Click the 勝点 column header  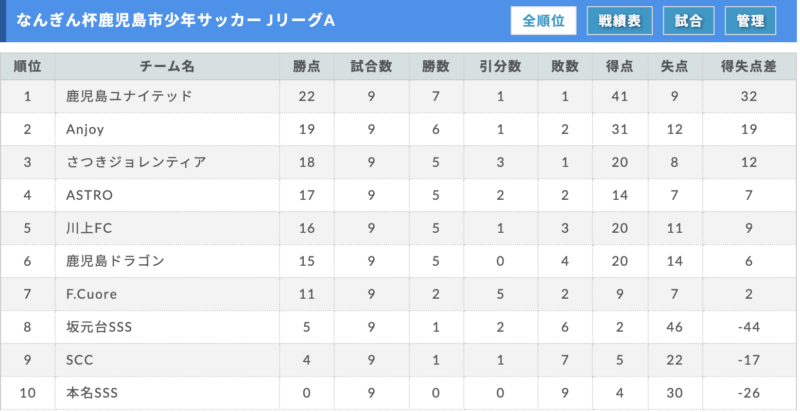306,66
